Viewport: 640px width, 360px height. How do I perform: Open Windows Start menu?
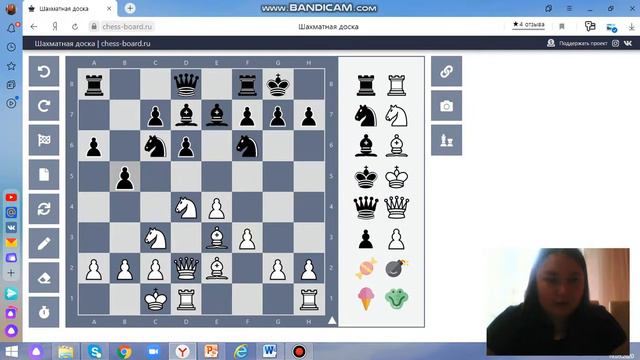coord(11,352)
